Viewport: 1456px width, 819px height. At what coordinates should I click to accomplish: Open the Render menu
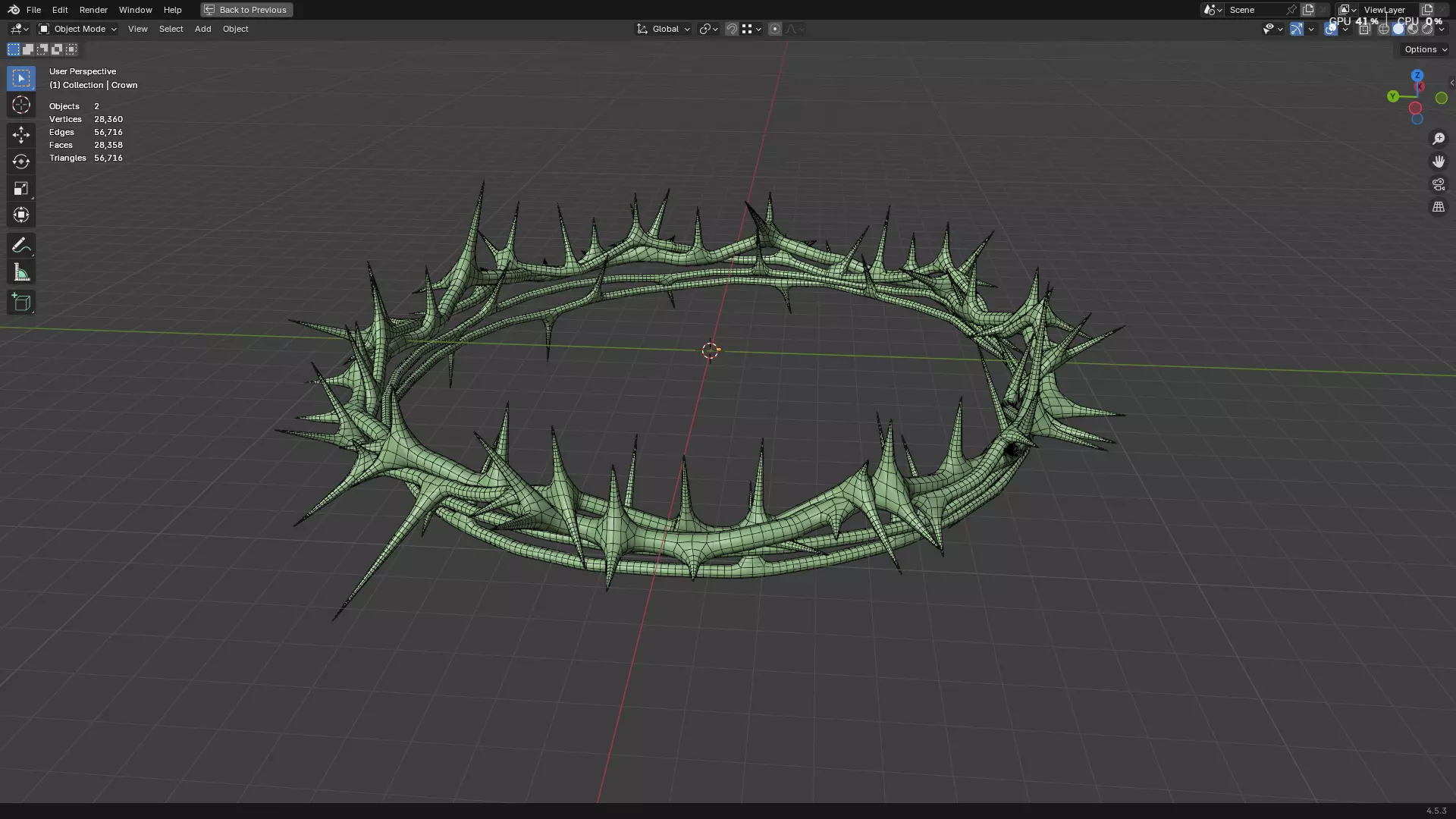[93, 10]
